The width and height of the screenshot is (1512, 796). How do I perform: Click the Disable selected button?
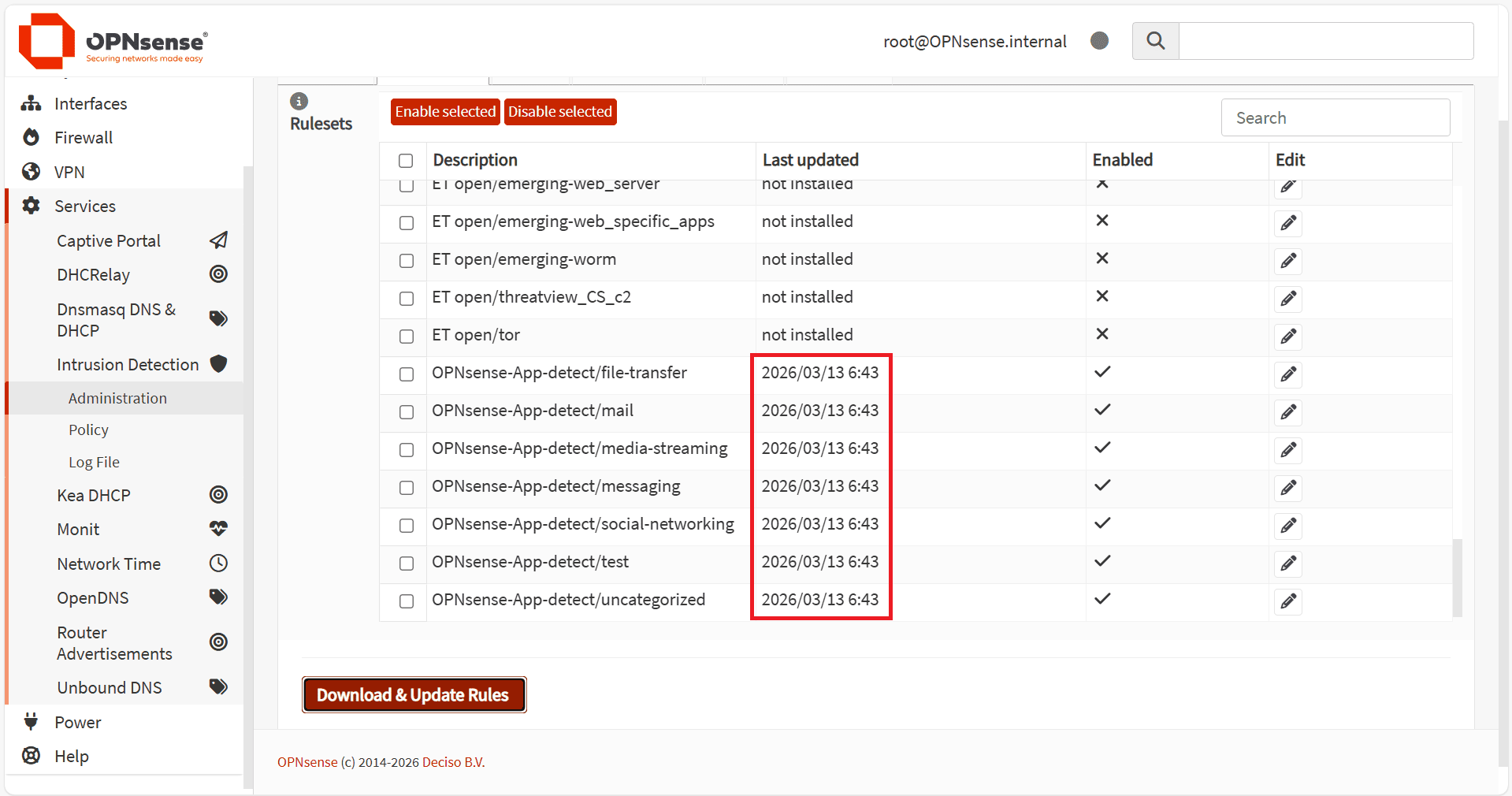point(559,112)
